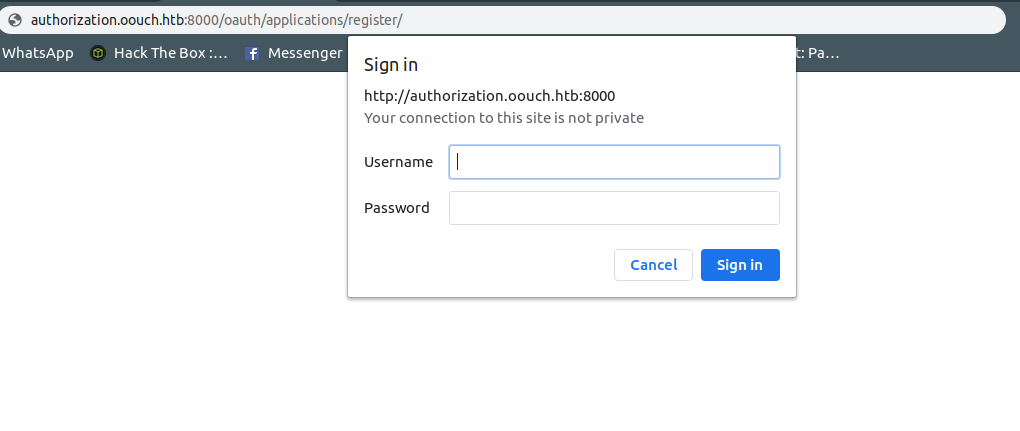
Task: Open the Hack The Box bookmark label
Action: tap(170, 53)
